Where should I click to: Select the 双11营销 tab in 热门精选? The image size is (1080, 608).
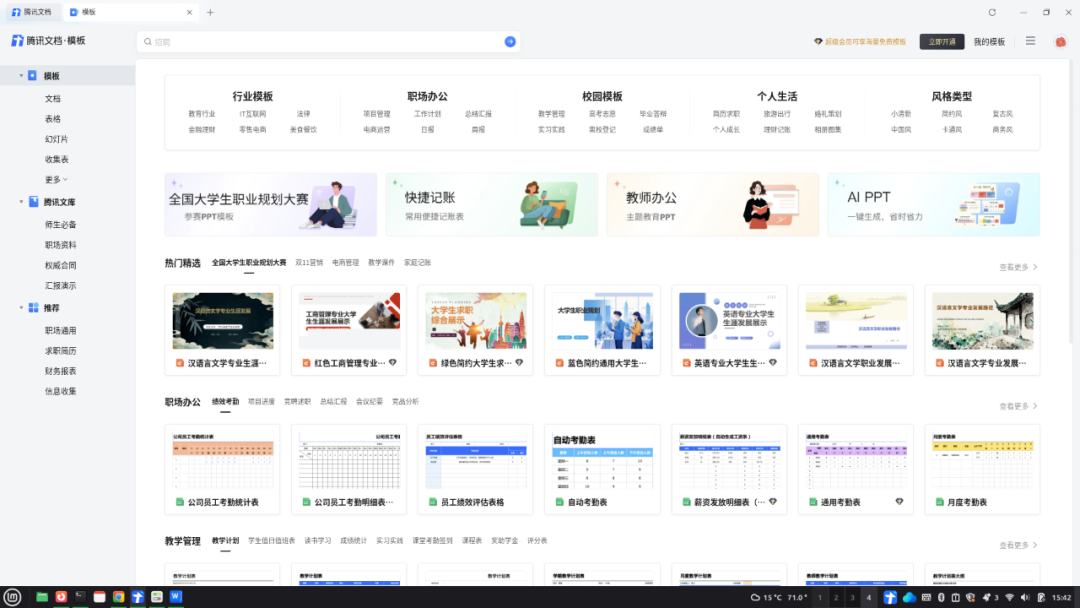point(309,262)
